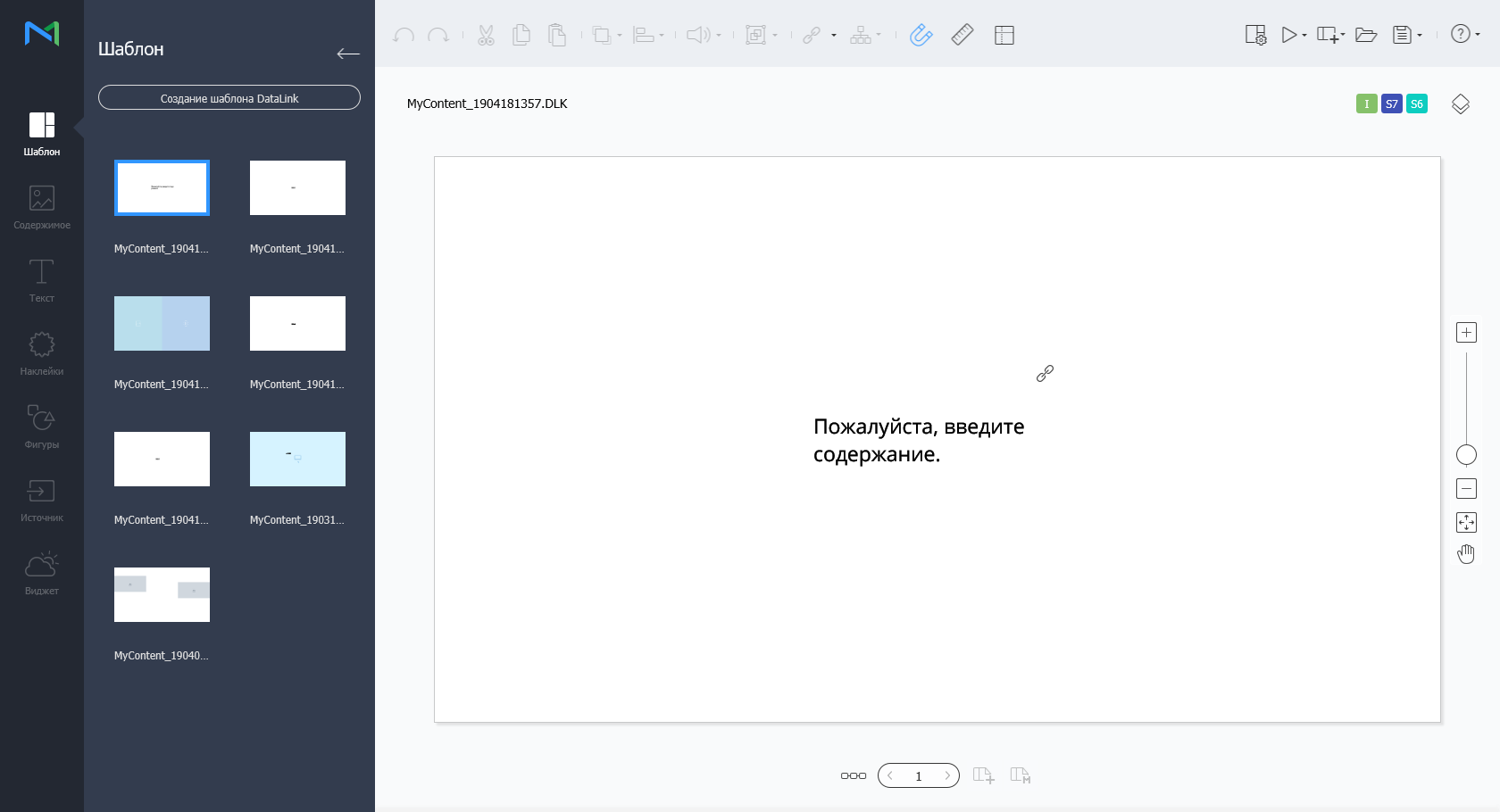Click Создание шаблона DataLink button

click(x=229, y=98)
